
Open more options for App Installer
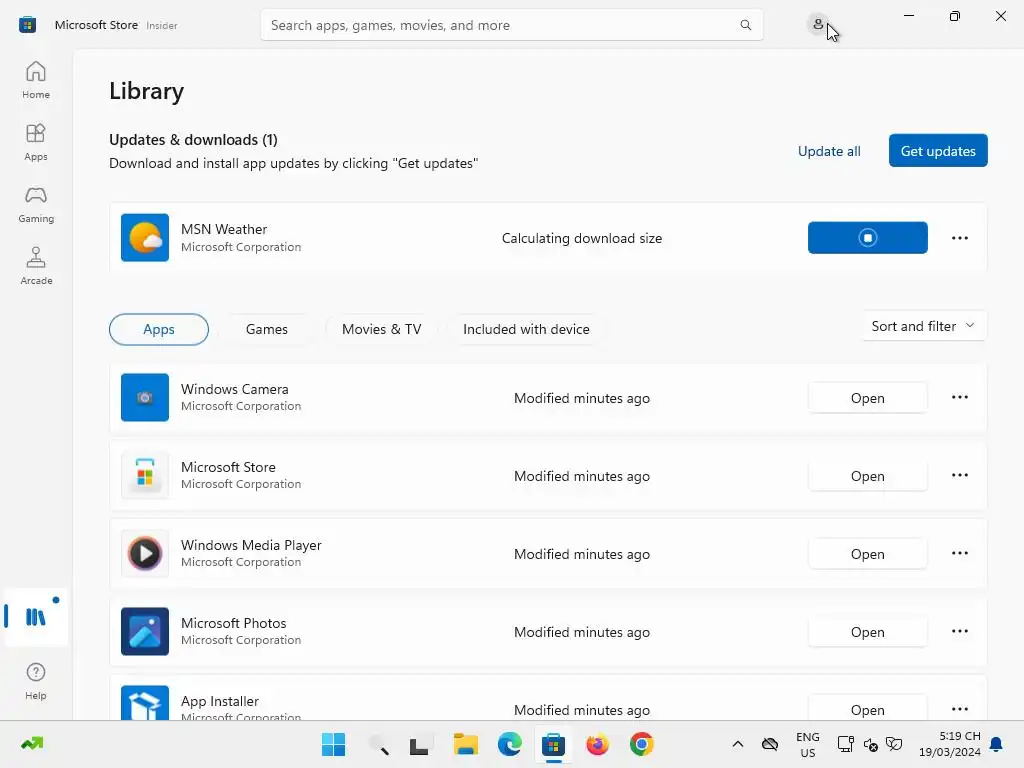point(959,709)
